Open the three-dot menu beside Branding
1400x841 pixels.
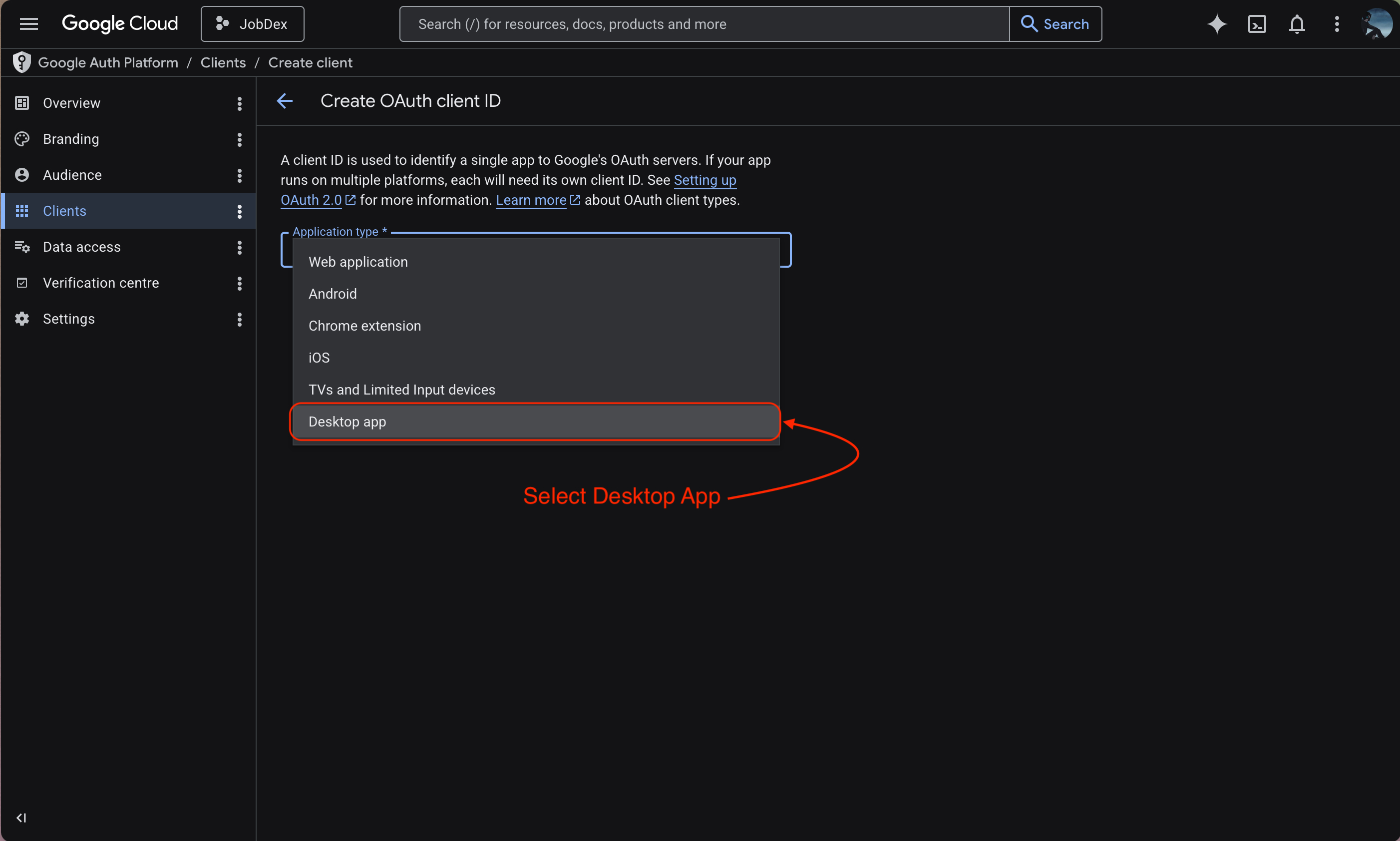point(240,139)
